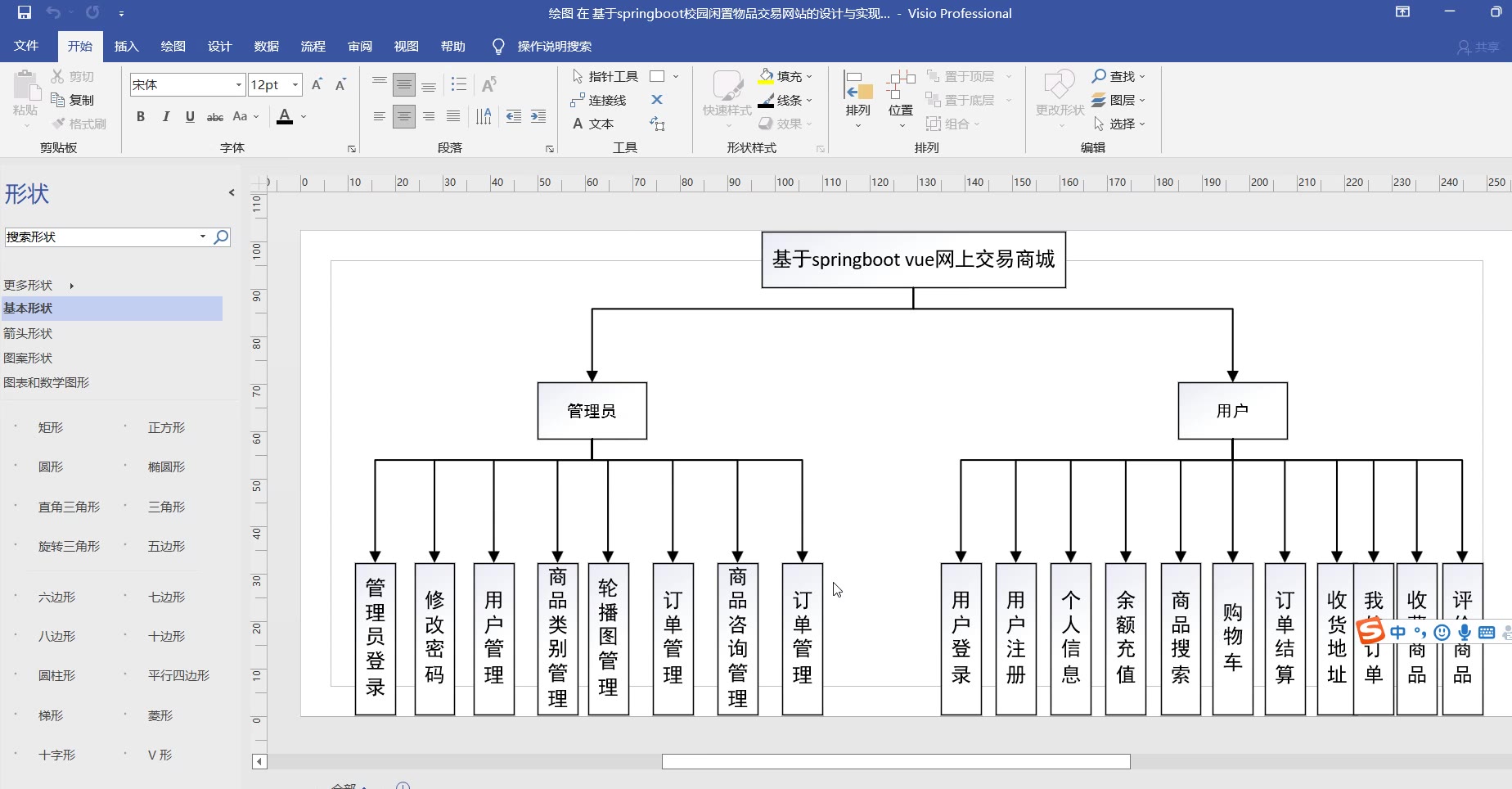The height and width of the screenshot is (789, 1512).
Task: Copy the selected shape
Action: tap(73, 100)
